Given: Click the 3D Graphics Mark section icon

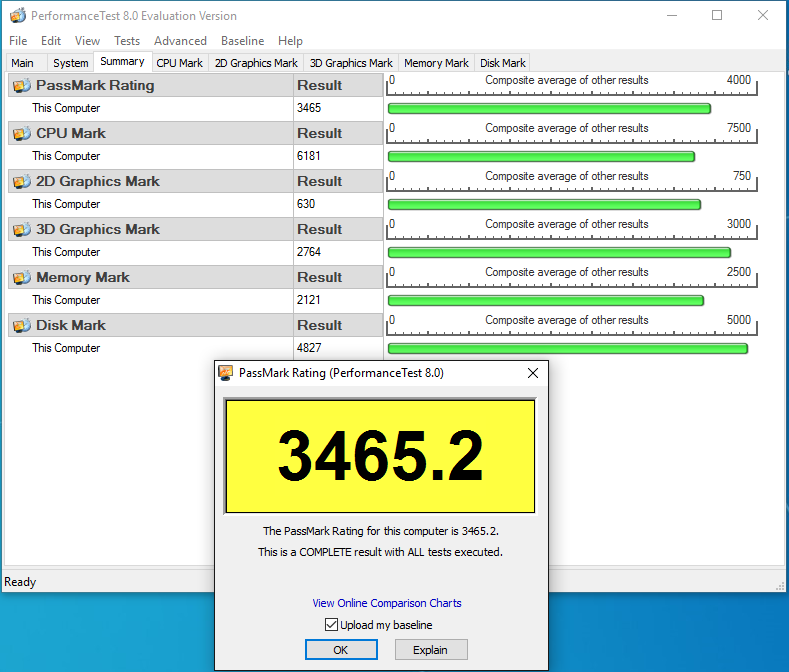Looking at the screenshot, I should (x=22, y=230).
